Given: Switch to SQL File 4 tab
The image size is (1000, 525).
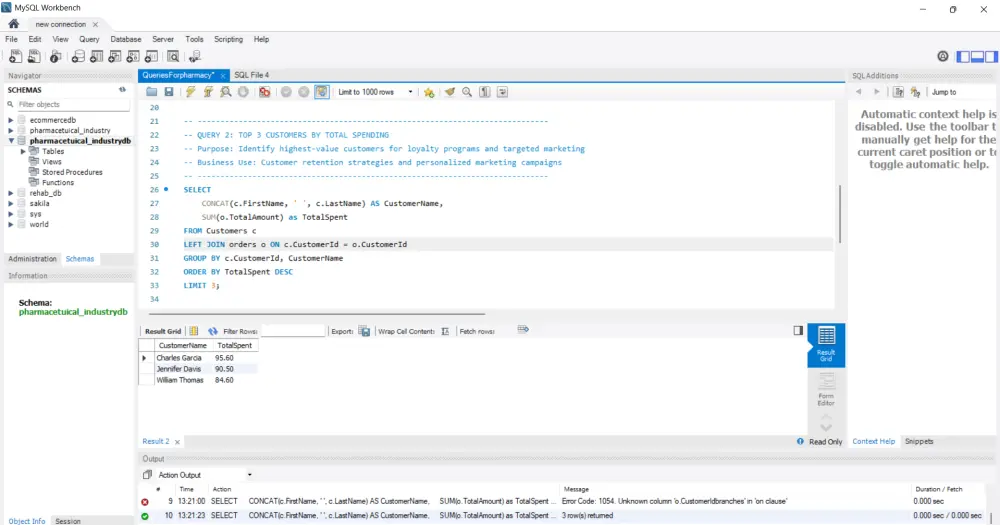Looking at the screenshot, I should (x=251, y=75).
